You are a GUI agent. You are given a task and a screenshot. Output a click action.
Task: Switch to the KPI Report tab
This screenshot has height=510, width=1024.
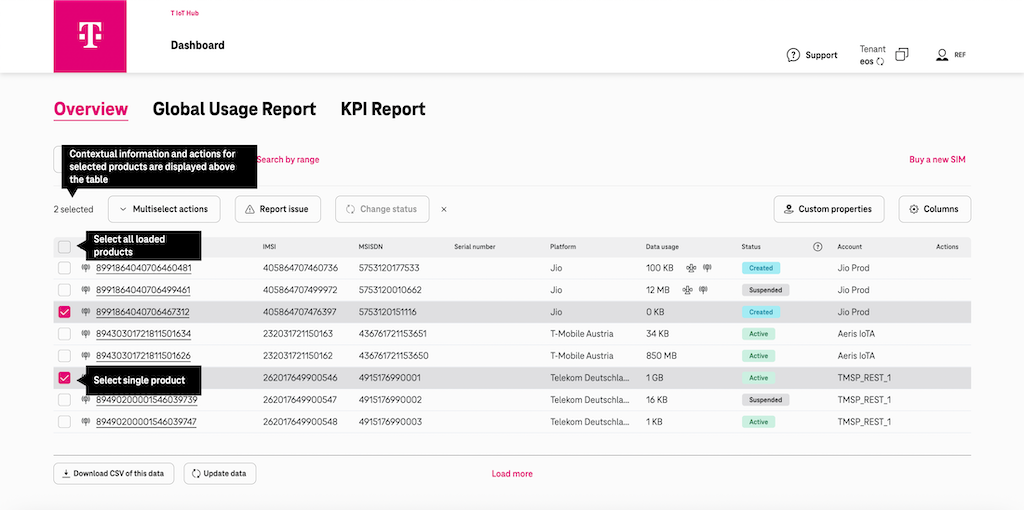(382, 109)
